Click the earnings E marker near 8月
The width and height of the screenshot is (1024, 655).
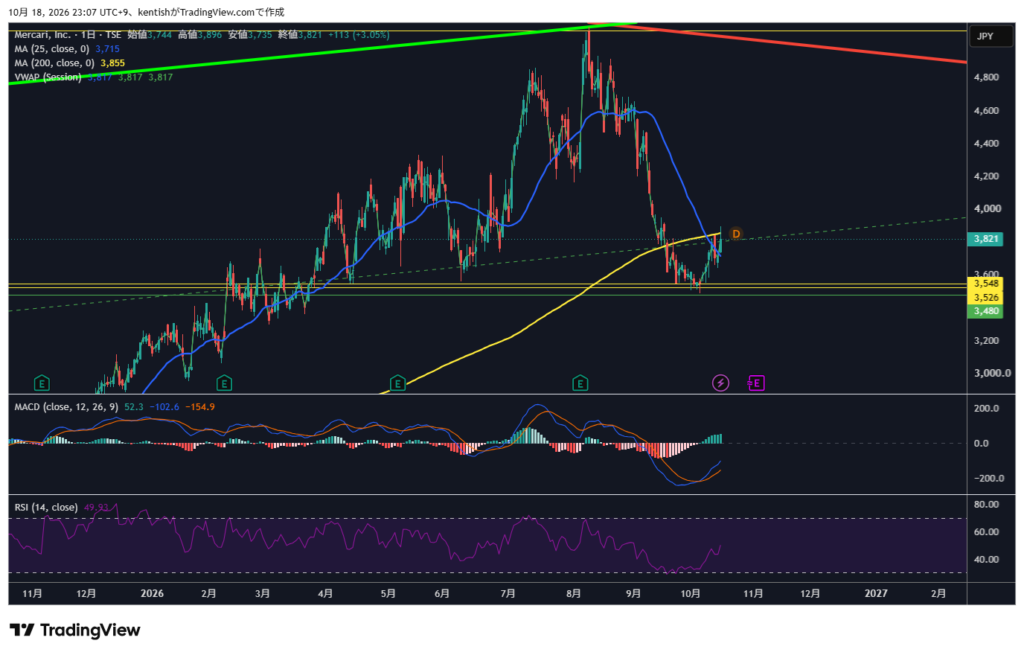click(x=580, y=383)
